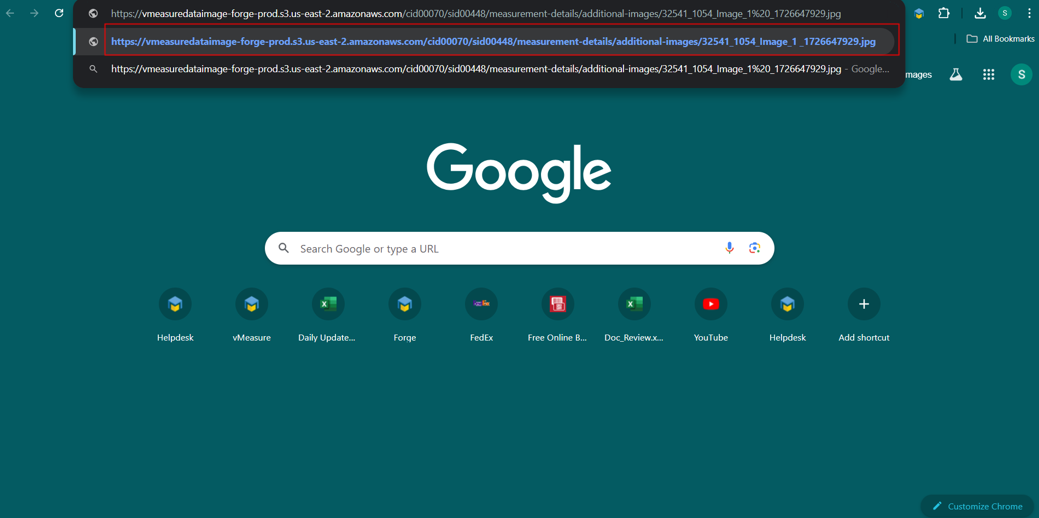Open Customize Chrome button
This screenshot has width=1039, height=518.
pyautogui.click(x=978, y=506)
